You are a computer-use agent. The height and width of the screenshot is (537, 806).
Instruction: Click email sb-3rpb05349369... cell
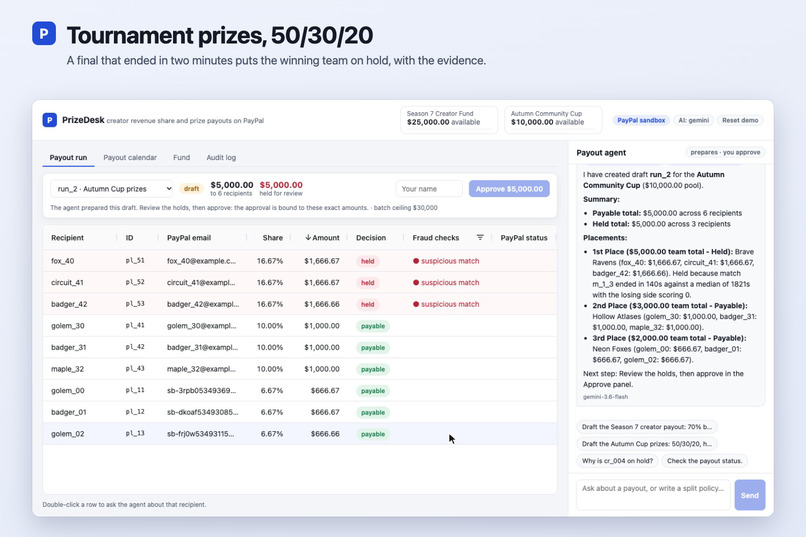tap(202, 391)
